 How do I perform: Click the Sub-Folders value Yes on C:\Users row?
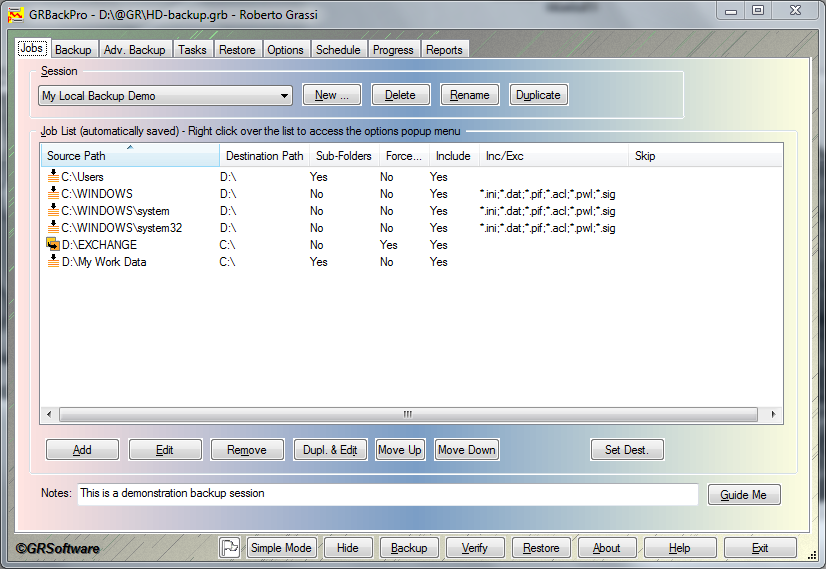pyautogui.click(x=319, y=177)
